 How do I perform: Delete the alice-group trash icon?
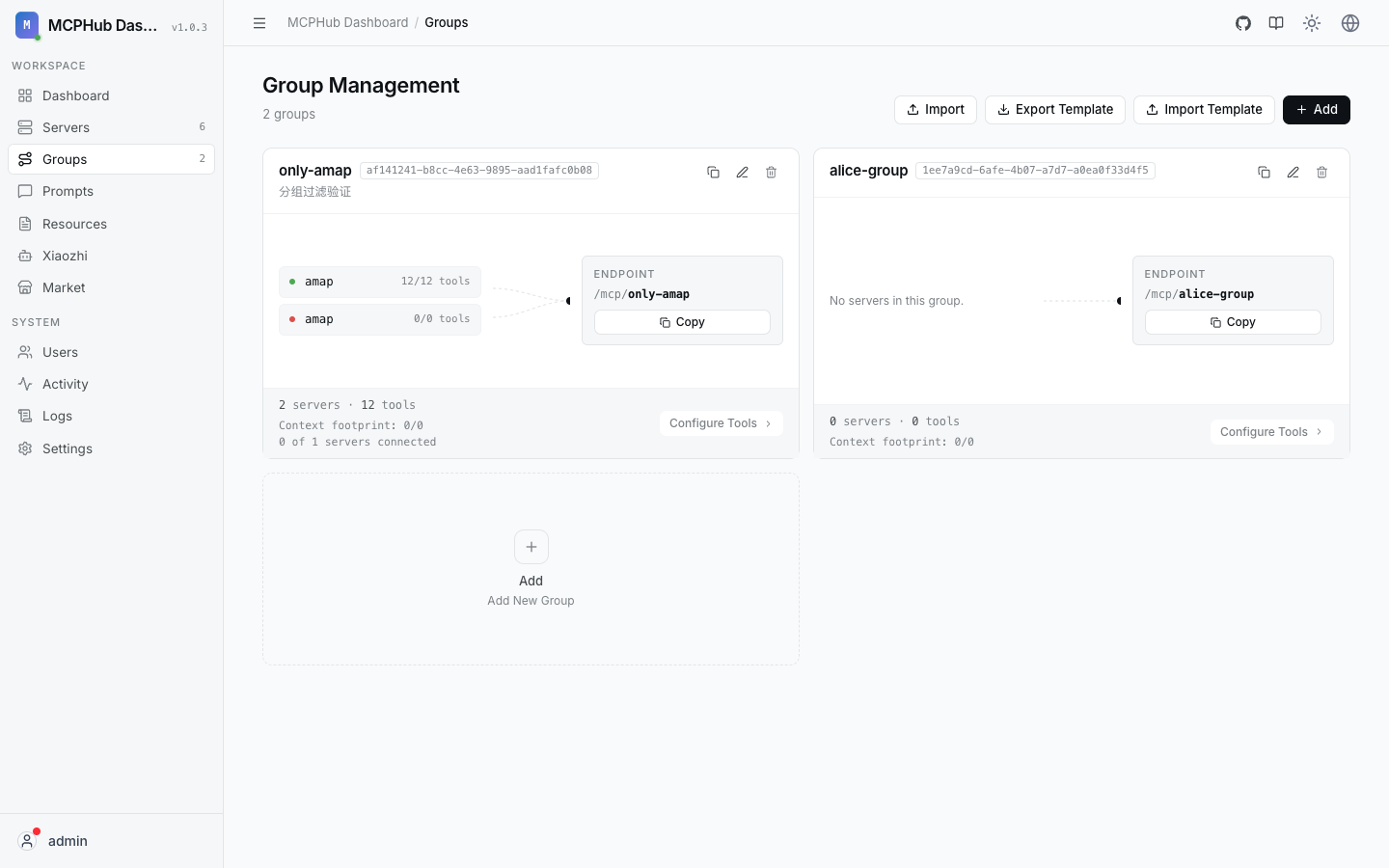point(1322,172)
